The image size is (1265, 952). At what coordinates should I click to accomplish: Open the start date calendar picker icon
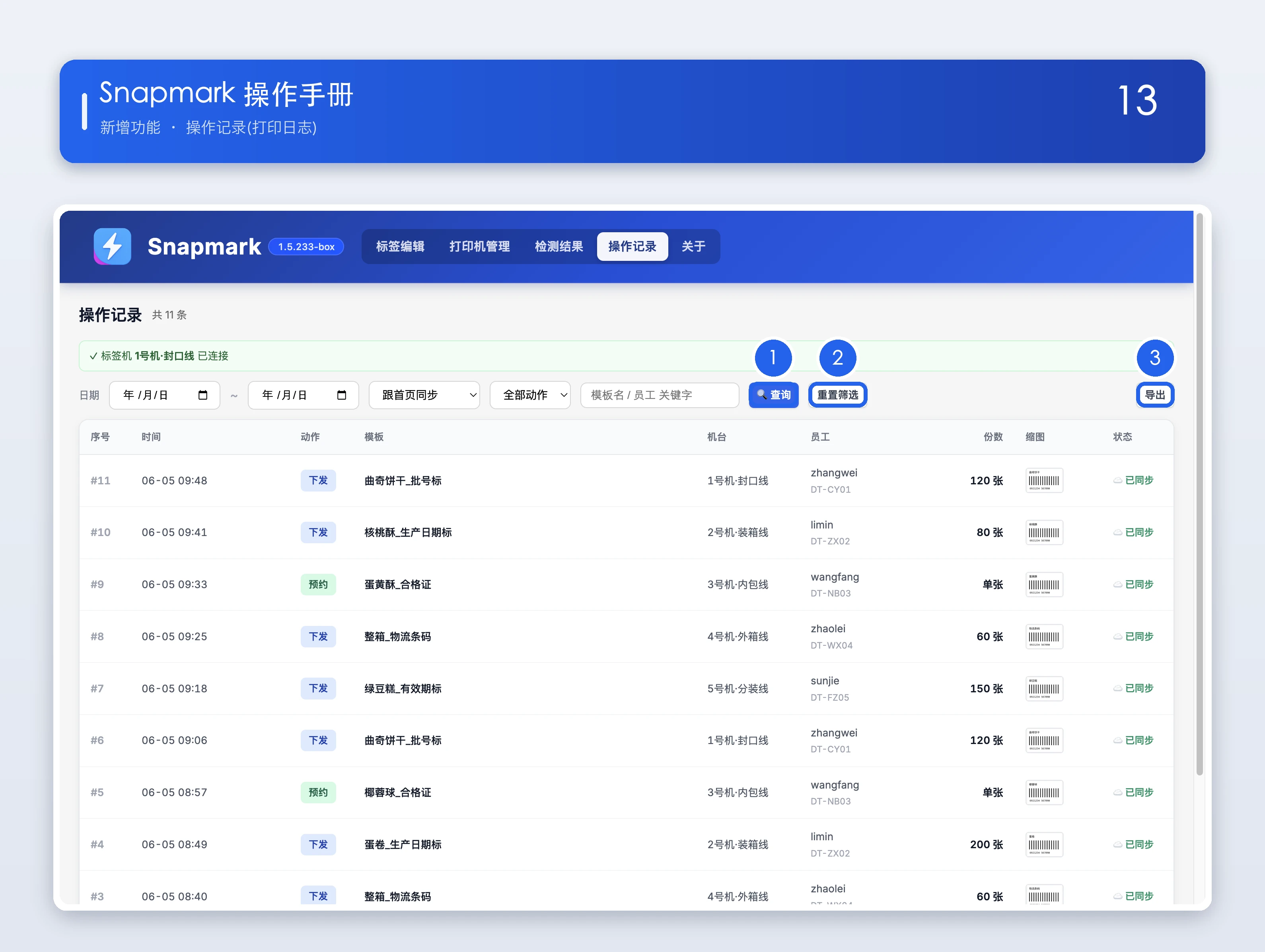[202, 395]
